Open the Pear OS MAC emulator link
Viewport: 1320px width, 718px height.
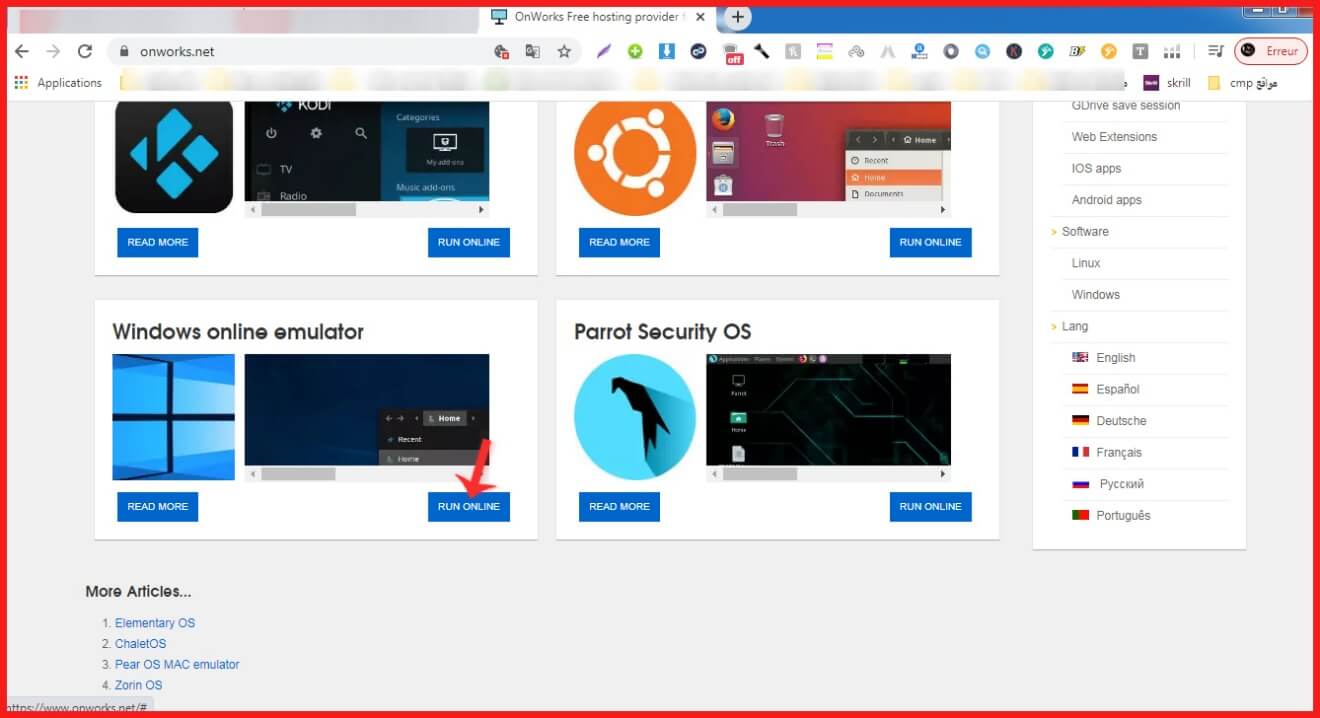click(177, 664)
